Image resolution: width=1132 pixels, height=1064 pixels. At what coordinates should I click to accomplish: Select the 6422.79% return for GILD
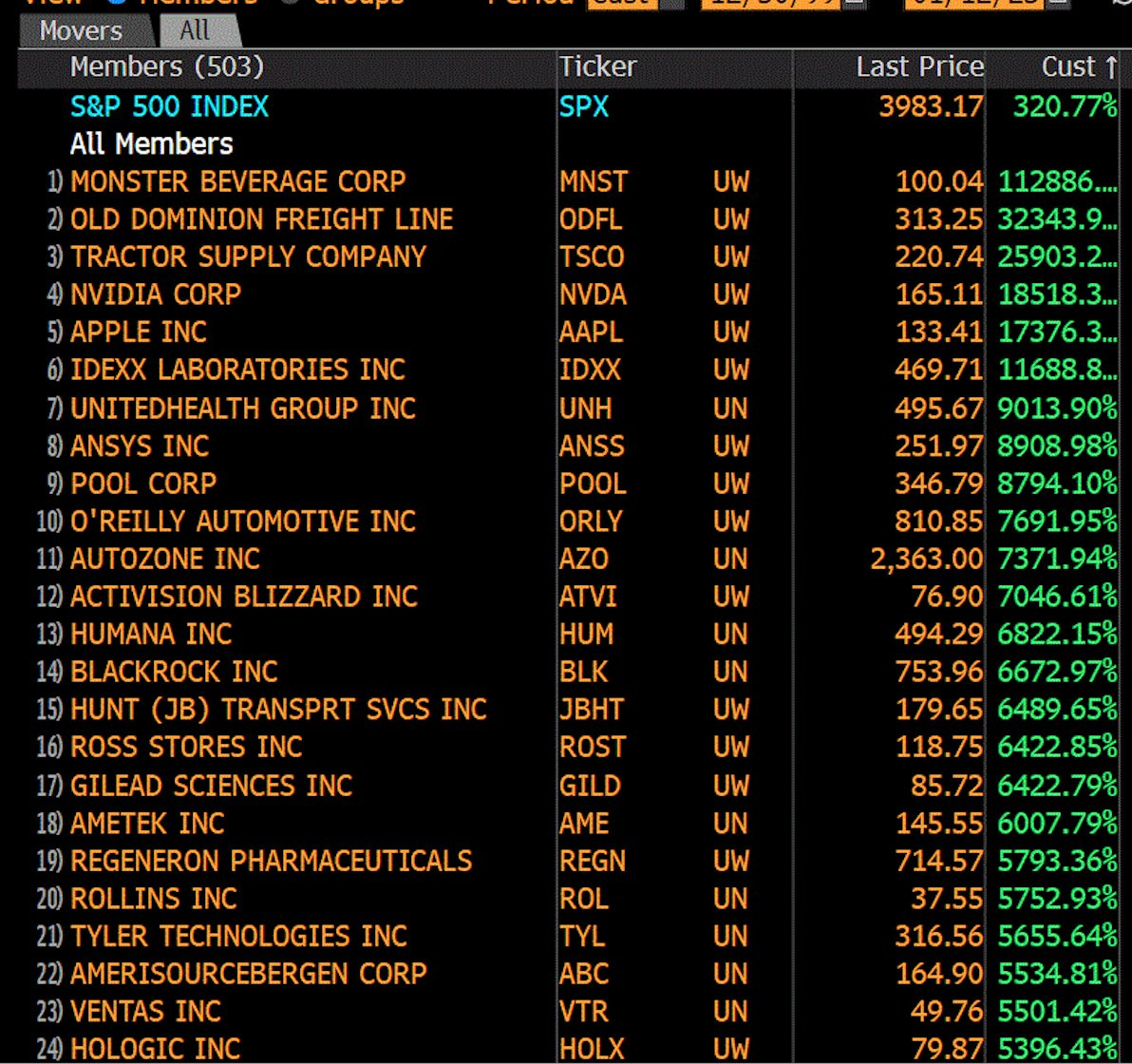coord(1058,786)
